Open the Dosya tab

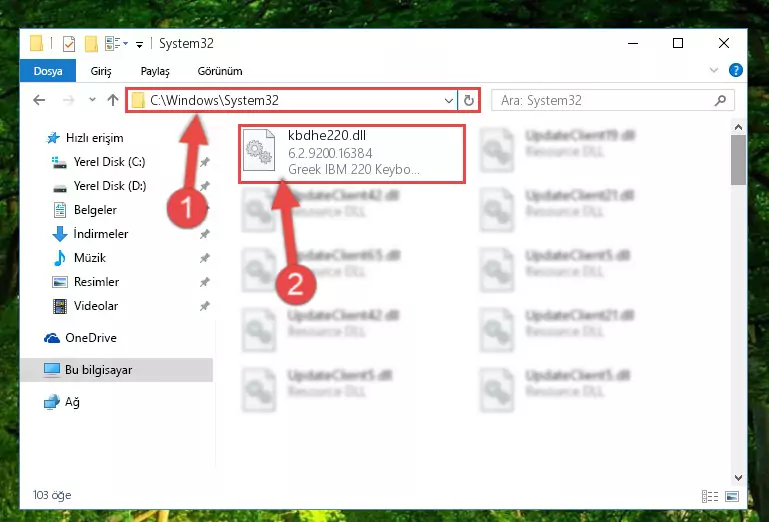click(48, 71)
